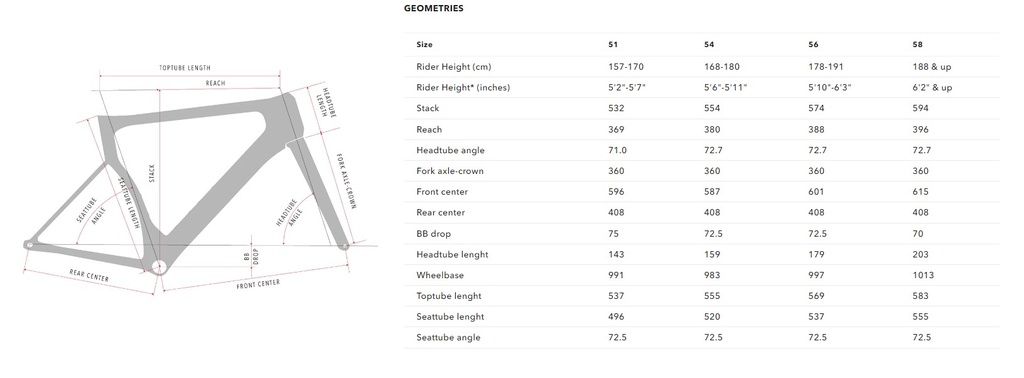The image size is (1024, 378).
Task: Click the TOPTUBE LENGTH label in diagram
Action: coord(185,68)
